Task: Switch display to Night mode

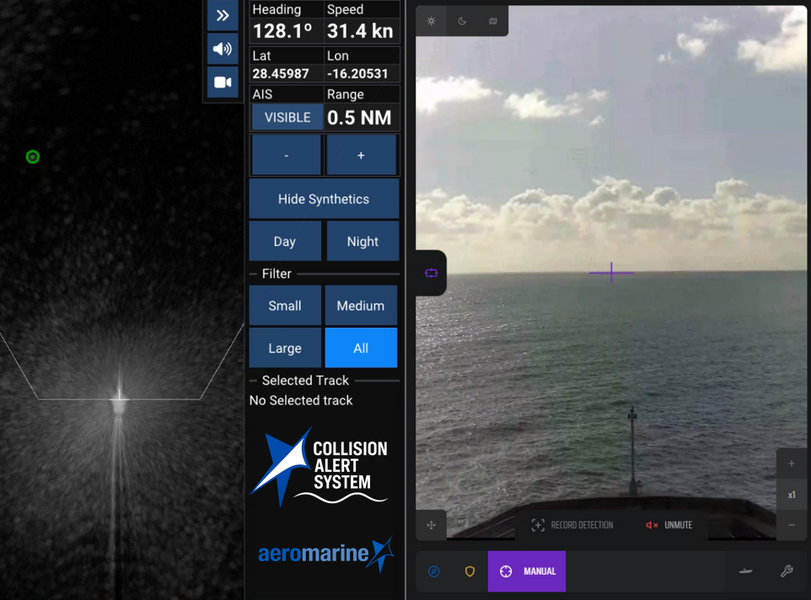Action: [363, 241]
